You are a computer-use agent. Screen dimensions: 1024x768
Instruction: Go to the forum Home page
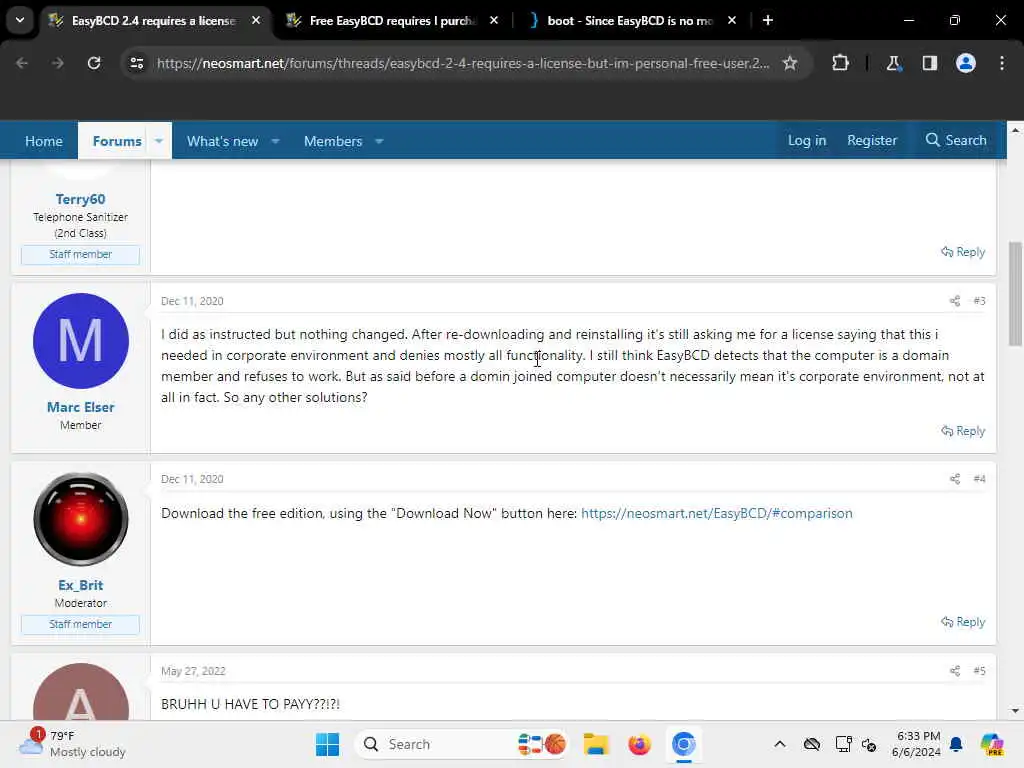click(x=44, y=141)
